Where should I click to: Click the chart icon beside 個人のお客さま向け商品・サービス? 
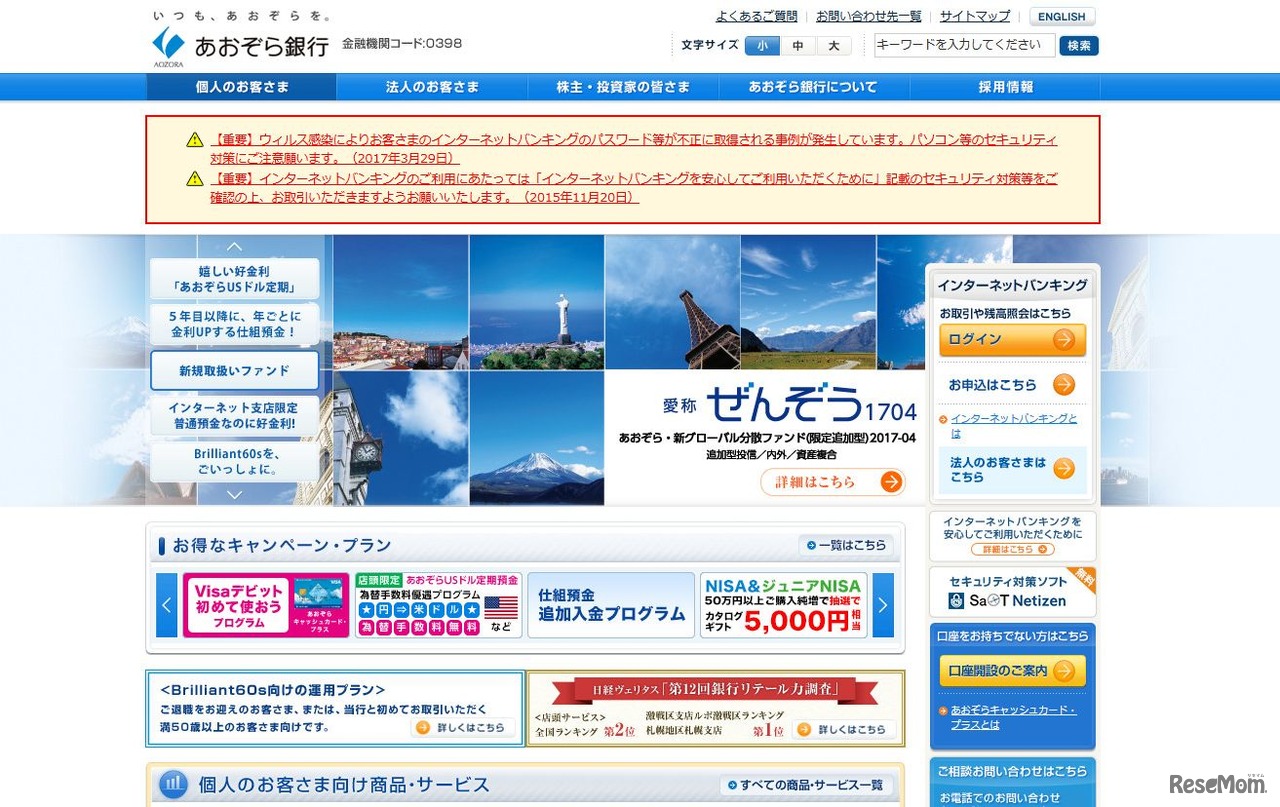[173, 784]
